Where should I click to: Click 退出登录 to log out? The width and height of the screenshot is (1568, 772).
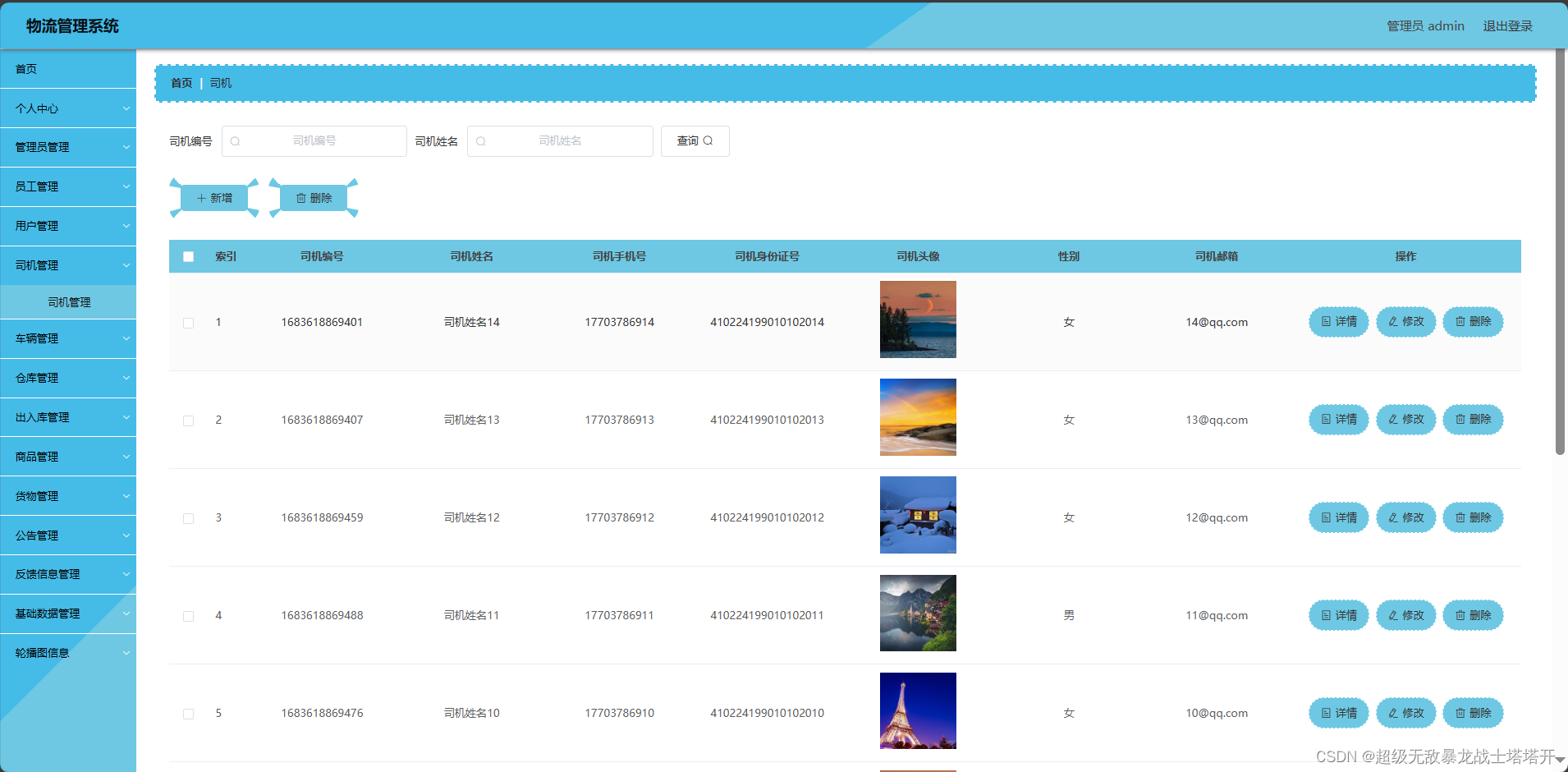click(x=1507, y=26)
